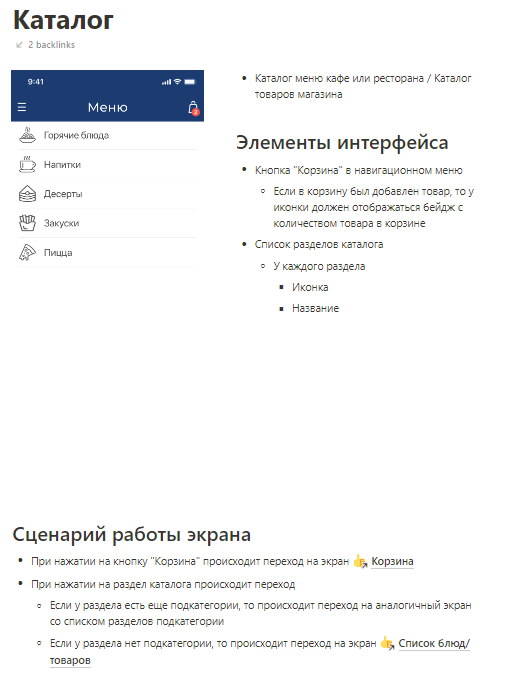Click the Сценарий работы экрана heading
This screenshot has height=685, width=507.
pyautogui.click(x=131, y=534)
